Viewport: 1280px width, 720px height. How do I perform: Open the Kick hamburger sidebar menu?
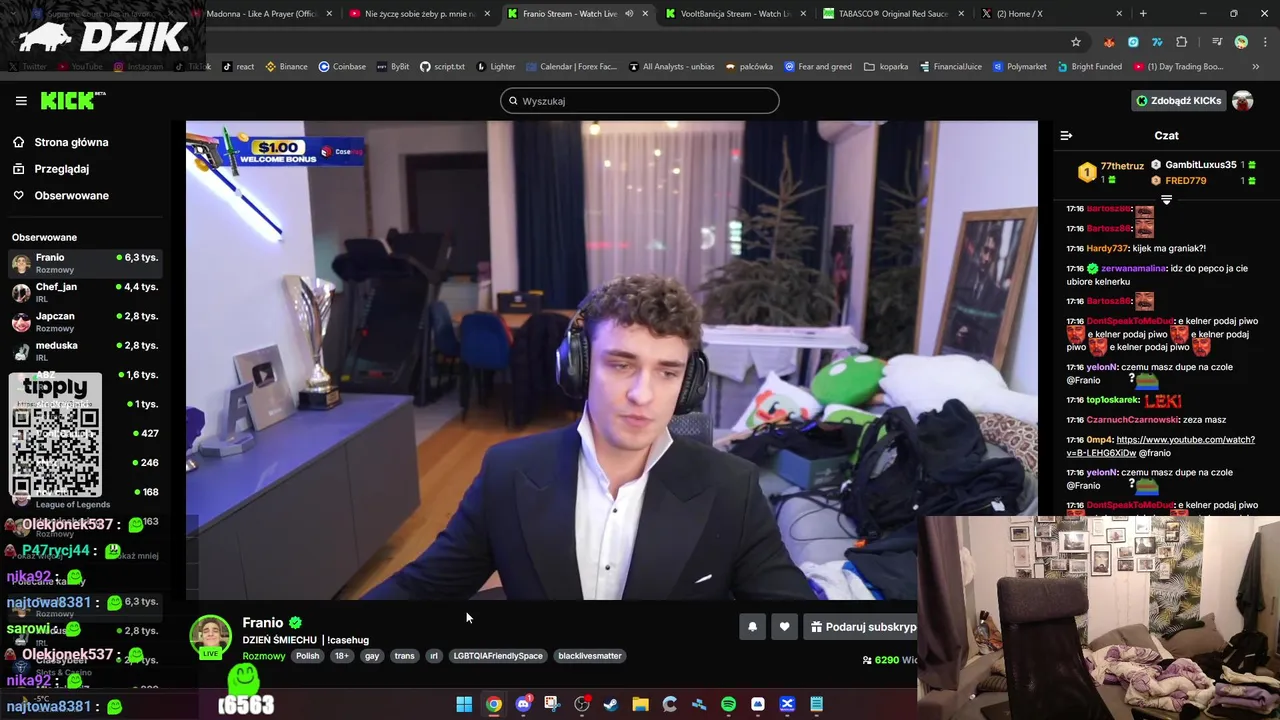point(21,101)
